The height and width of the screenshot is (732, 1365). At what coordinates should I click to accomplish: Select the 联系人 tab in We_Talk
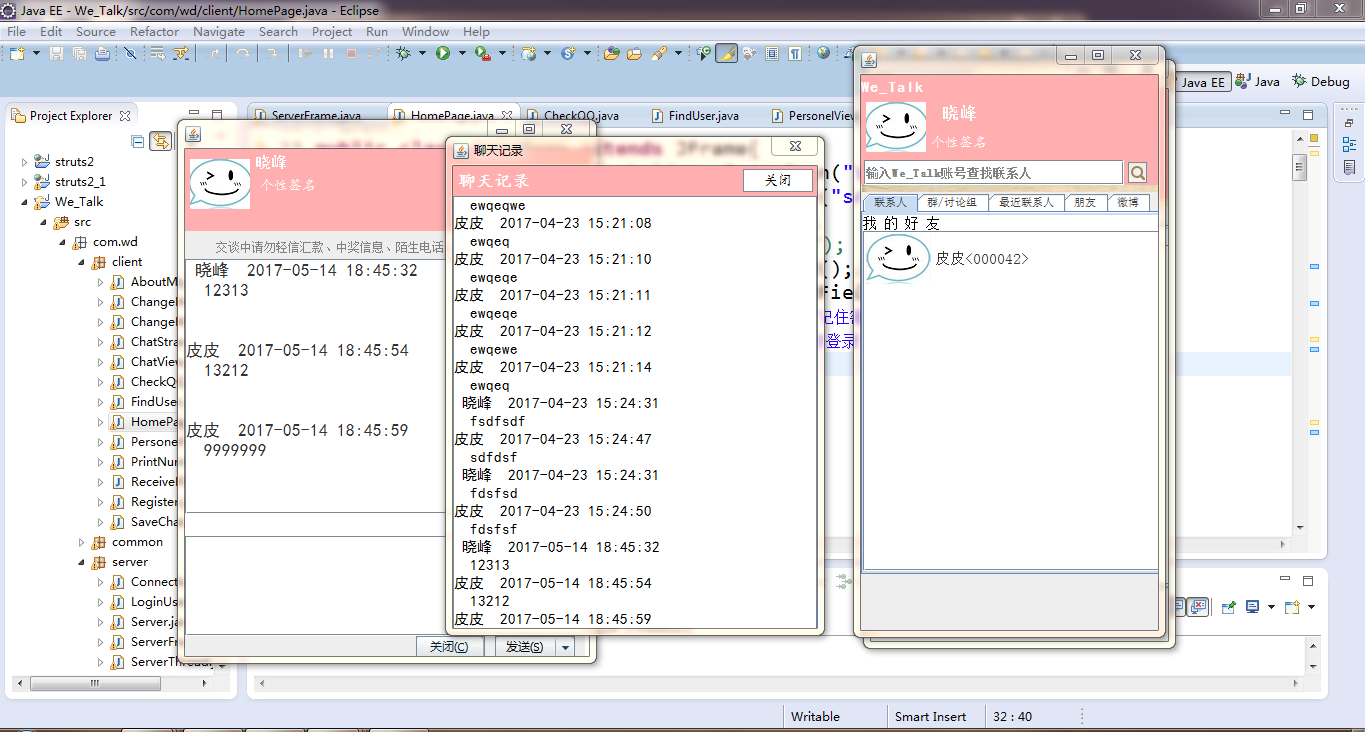tap(889, 202)
